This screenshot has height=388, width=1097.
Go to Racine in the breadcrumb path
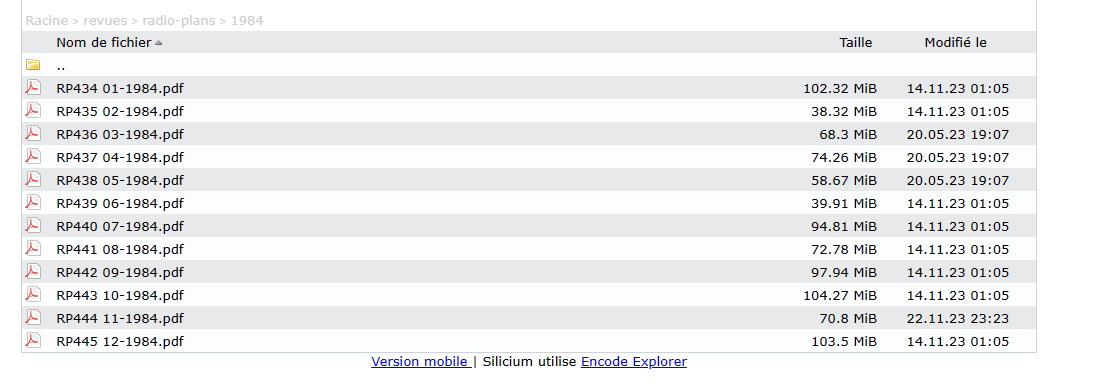47,21
